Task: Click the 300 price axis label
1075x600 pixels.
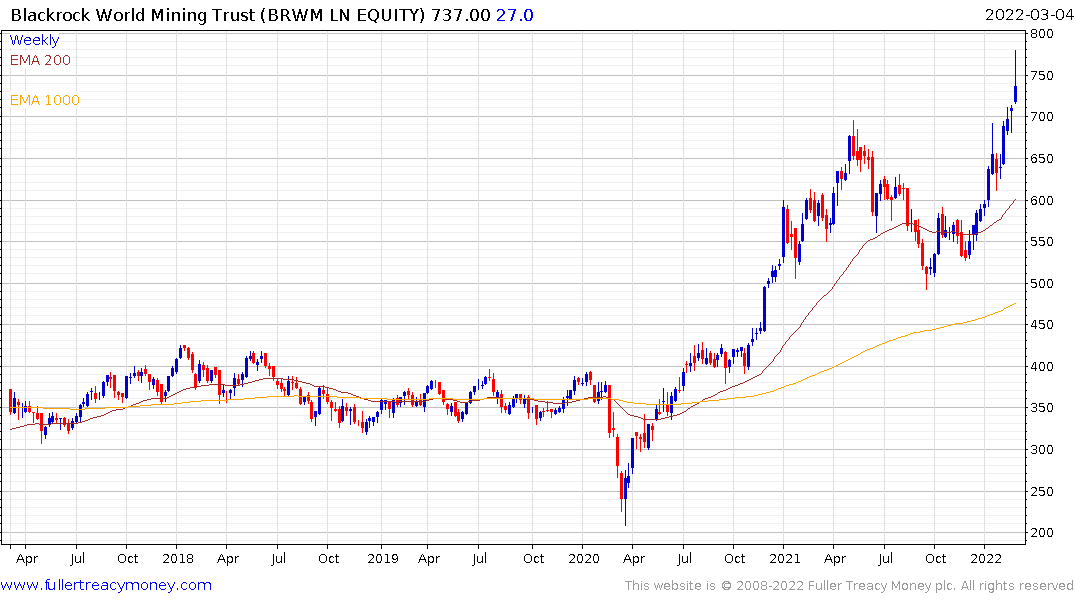Action: pyautogui.click(x=1041, y=449)
